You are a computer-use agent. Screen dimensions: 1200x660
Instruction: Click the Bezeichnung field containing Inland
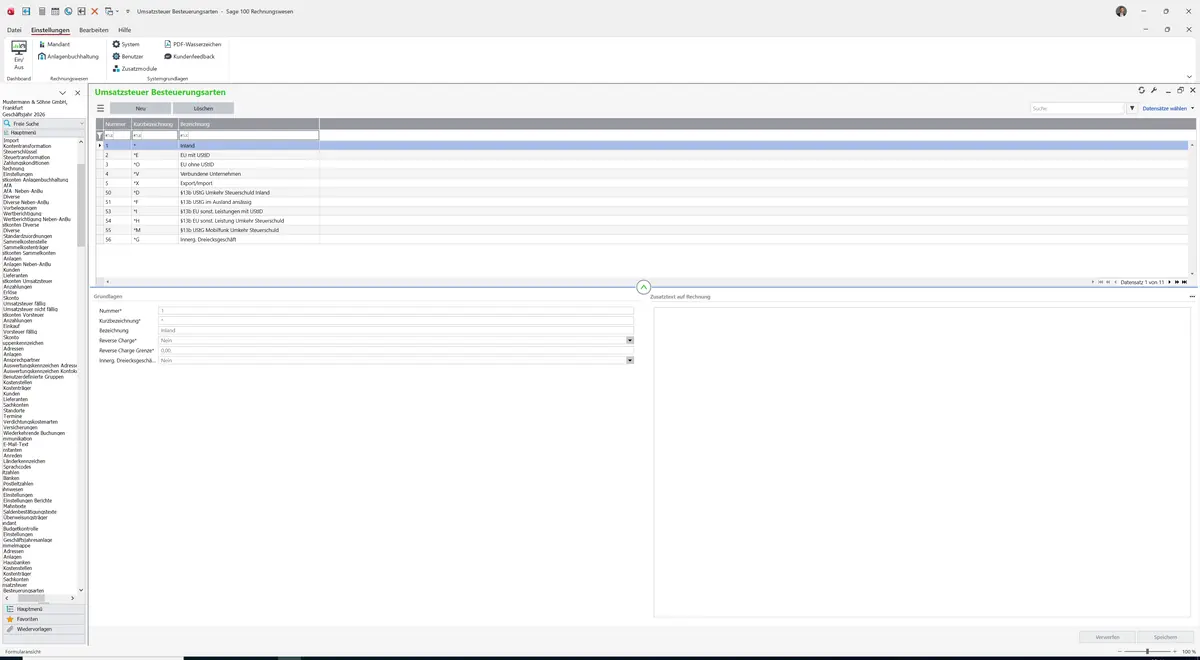point(396,330)
